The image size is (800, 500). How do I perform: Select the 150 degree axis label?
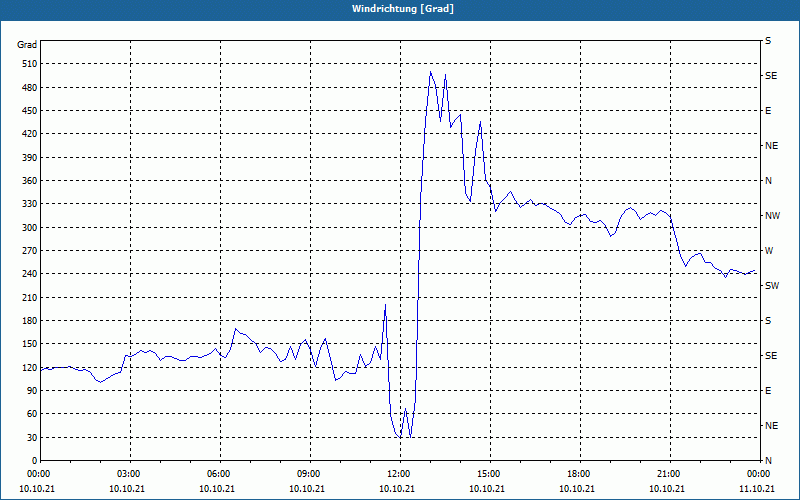click(x=30, y=343)
